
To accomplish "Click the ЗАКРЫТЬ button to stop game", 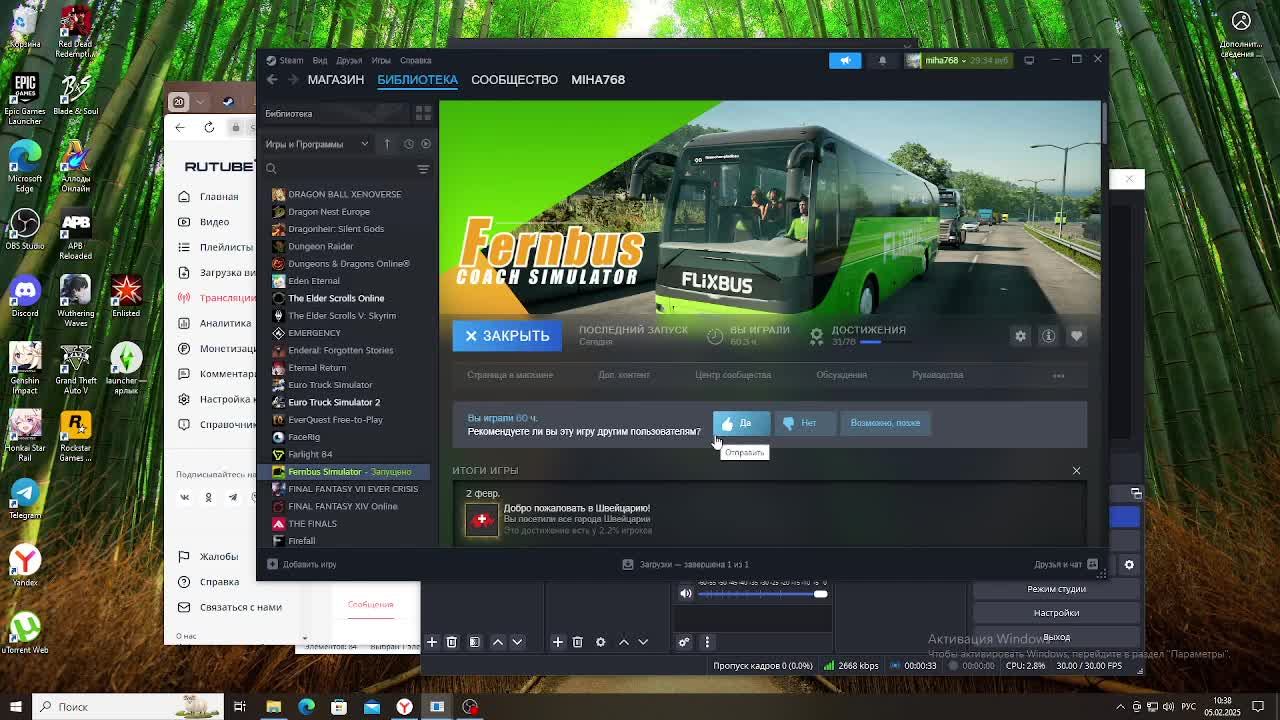I will tap(507, 336).
